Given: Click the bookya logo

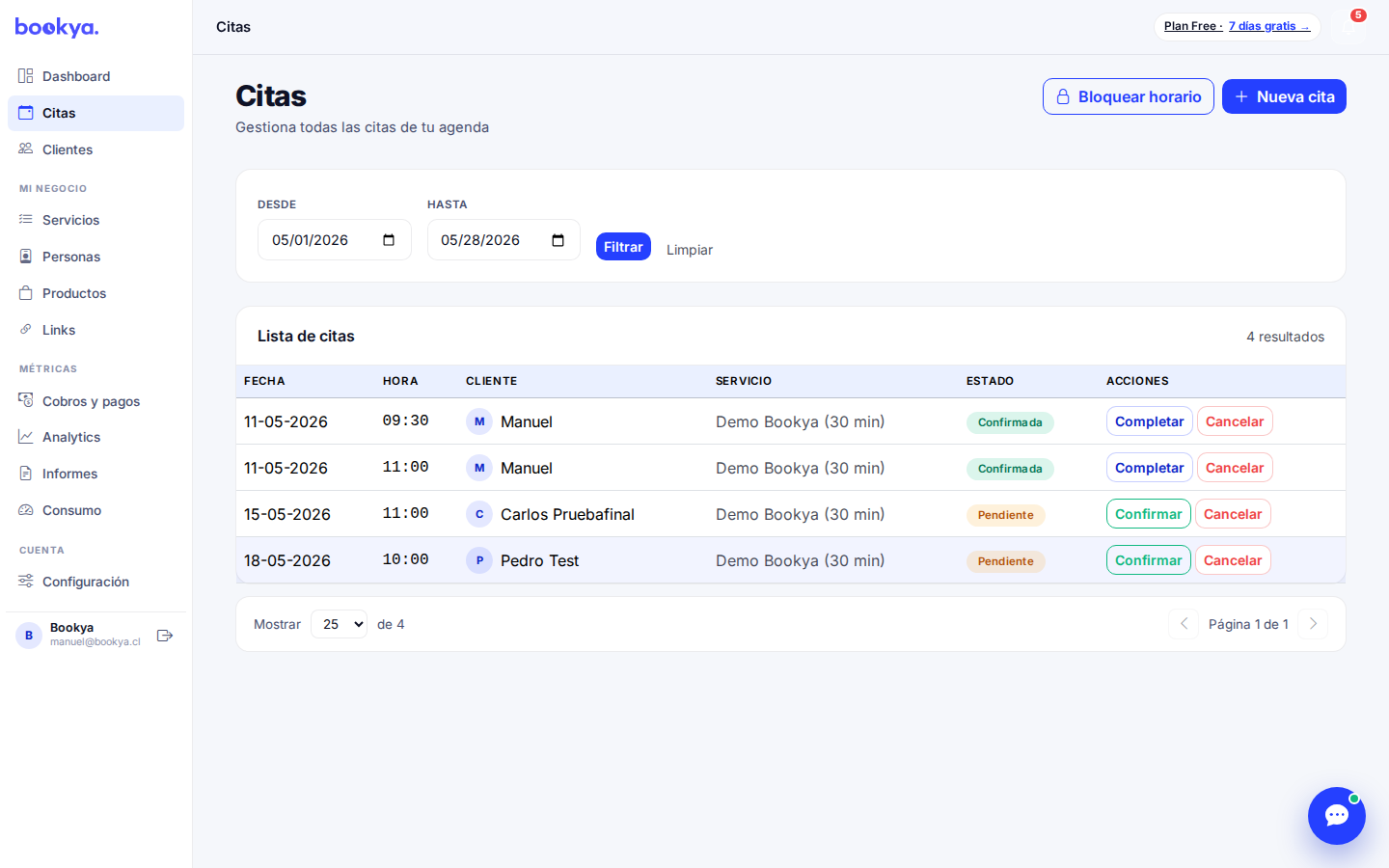Looking at the screenshot, I should coord(57,27).
